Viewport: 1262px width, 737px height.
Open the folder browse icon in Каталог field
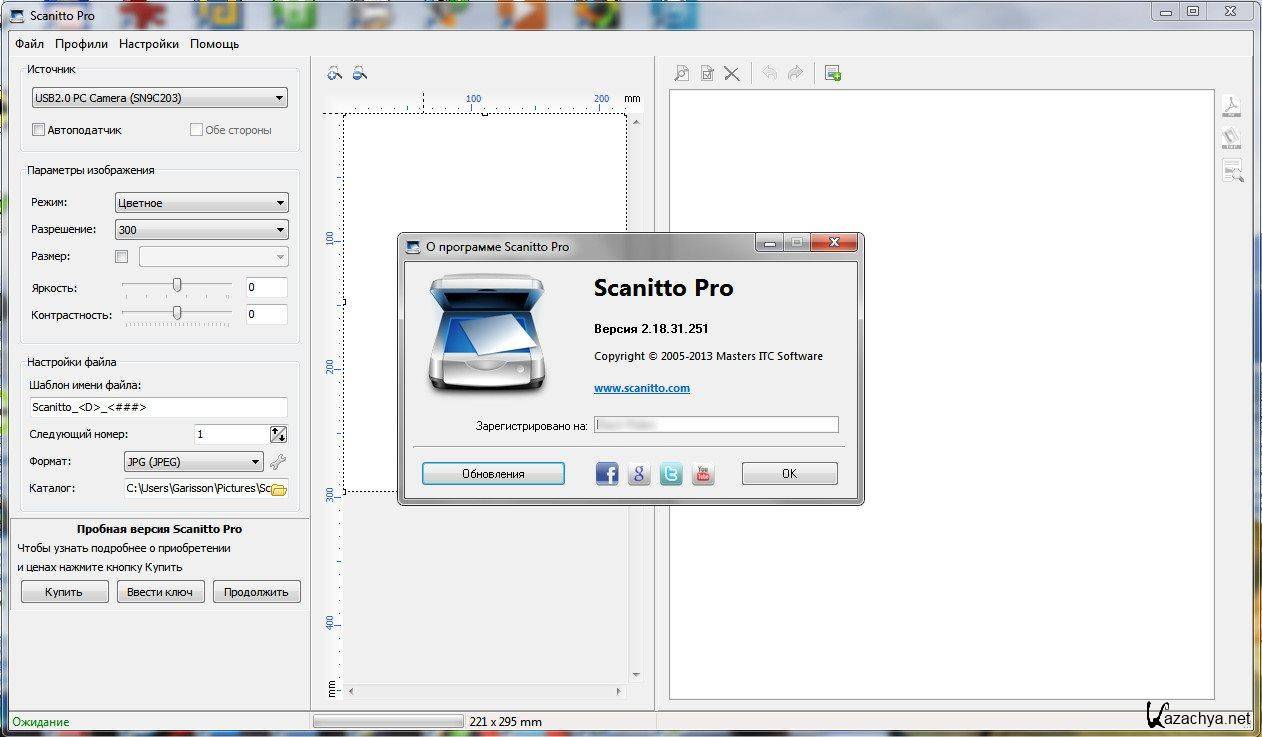pyautogui.click(x=279, y=489)
